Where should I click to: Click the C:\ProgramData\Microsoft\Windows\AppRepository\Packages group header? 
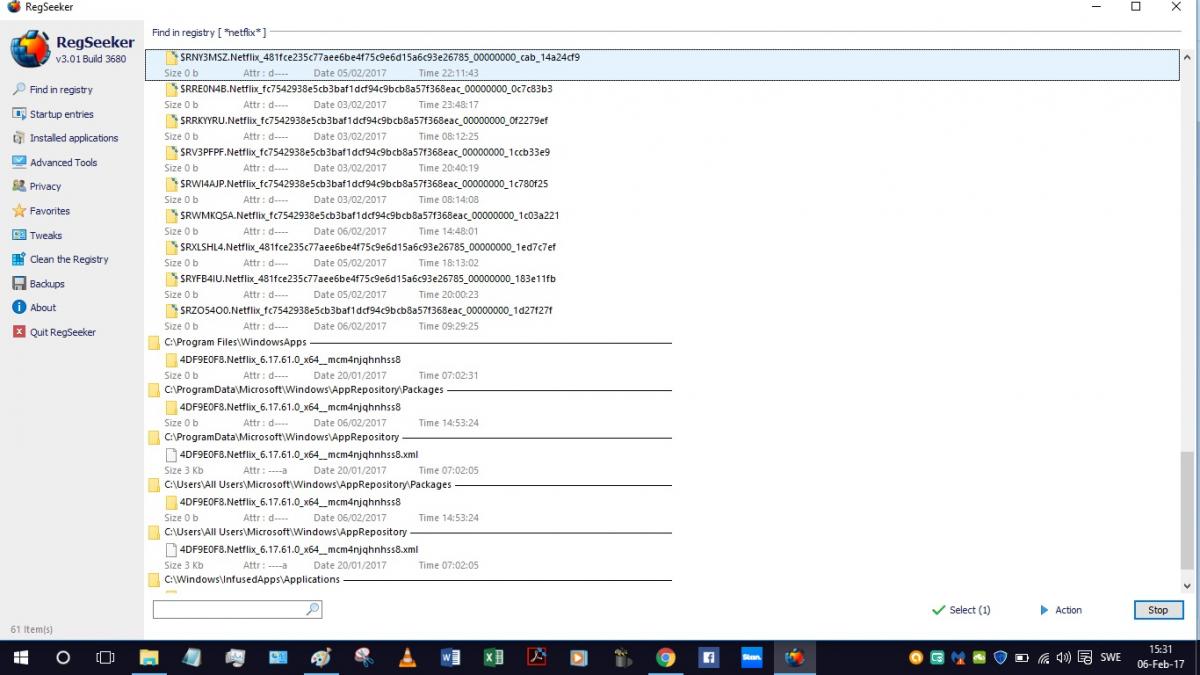(x=304, y=390)
